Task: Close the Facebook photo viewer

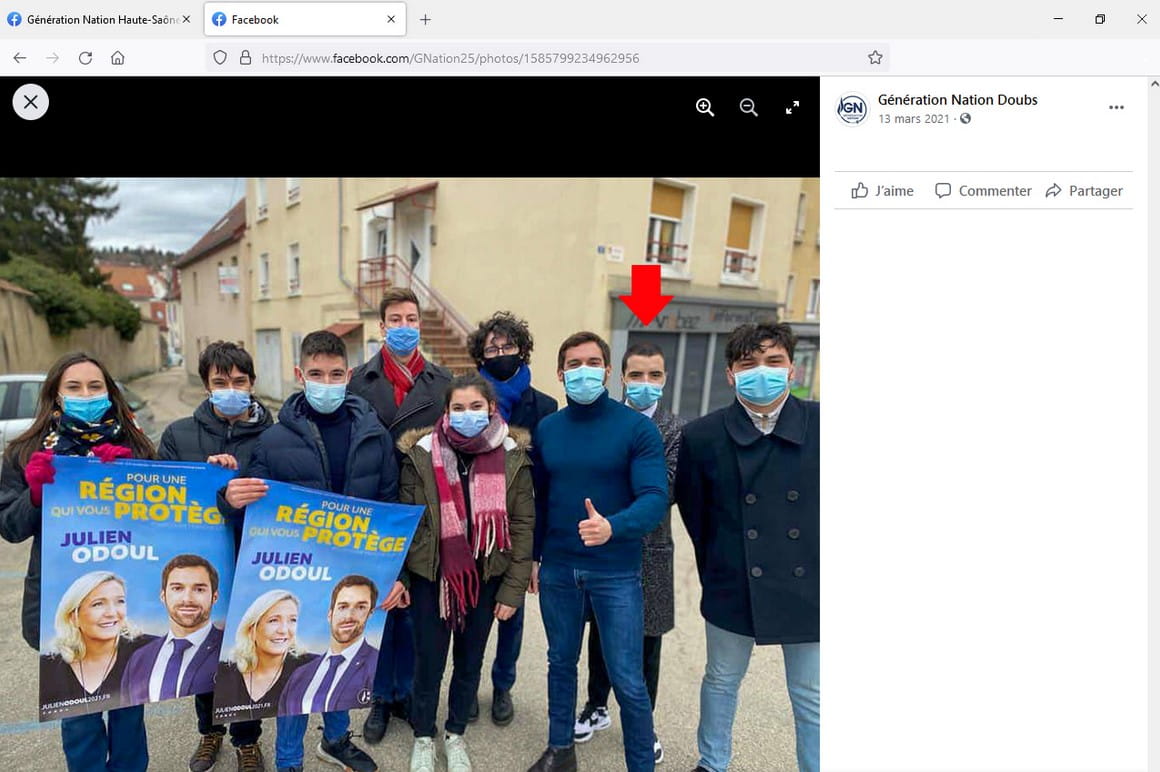Action: pyautogui.click(x=30, y=102)
